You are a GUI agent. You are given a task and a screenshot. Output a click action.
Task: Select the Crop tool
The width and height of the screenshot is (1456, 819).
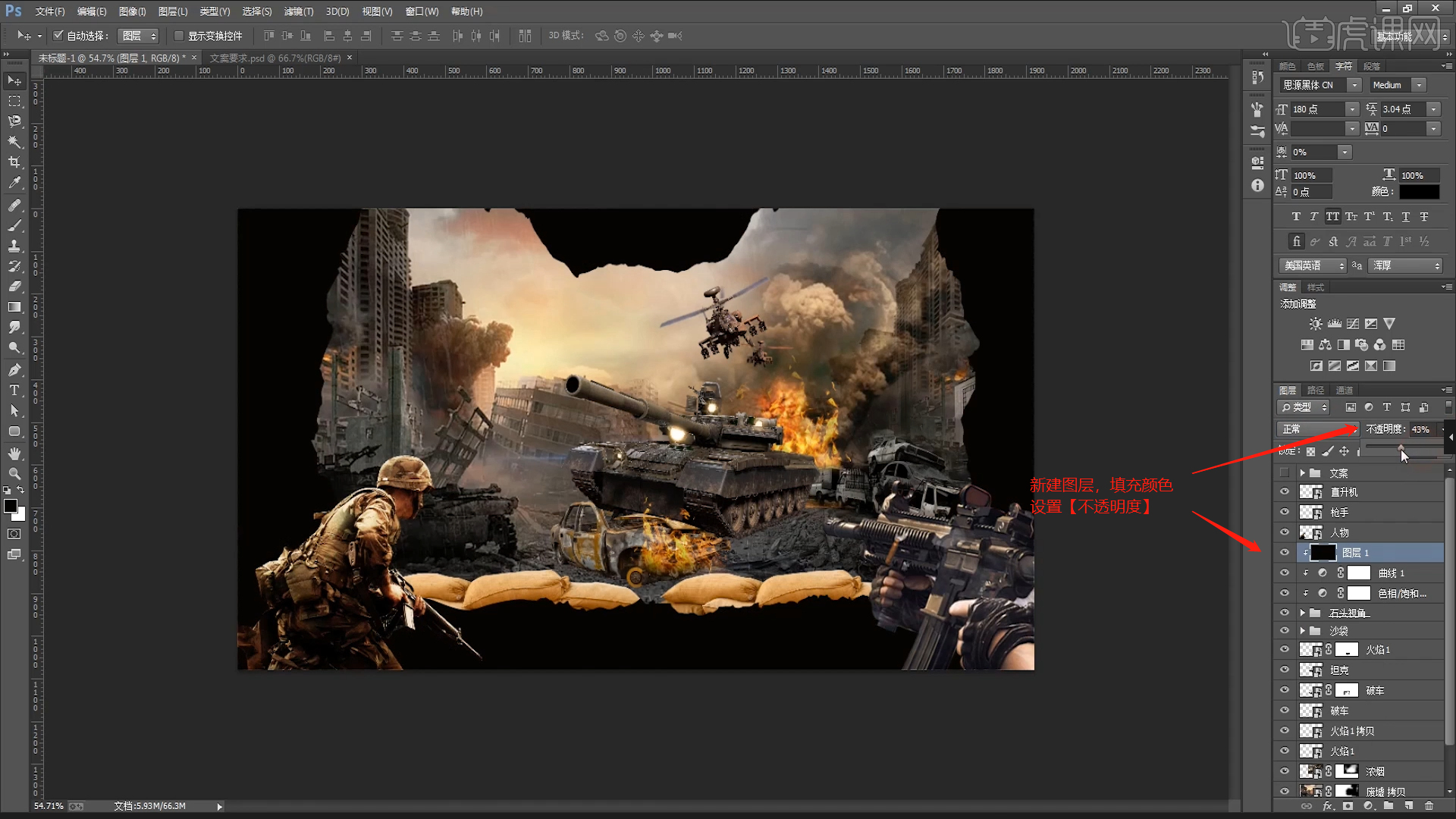pos(14,162)
